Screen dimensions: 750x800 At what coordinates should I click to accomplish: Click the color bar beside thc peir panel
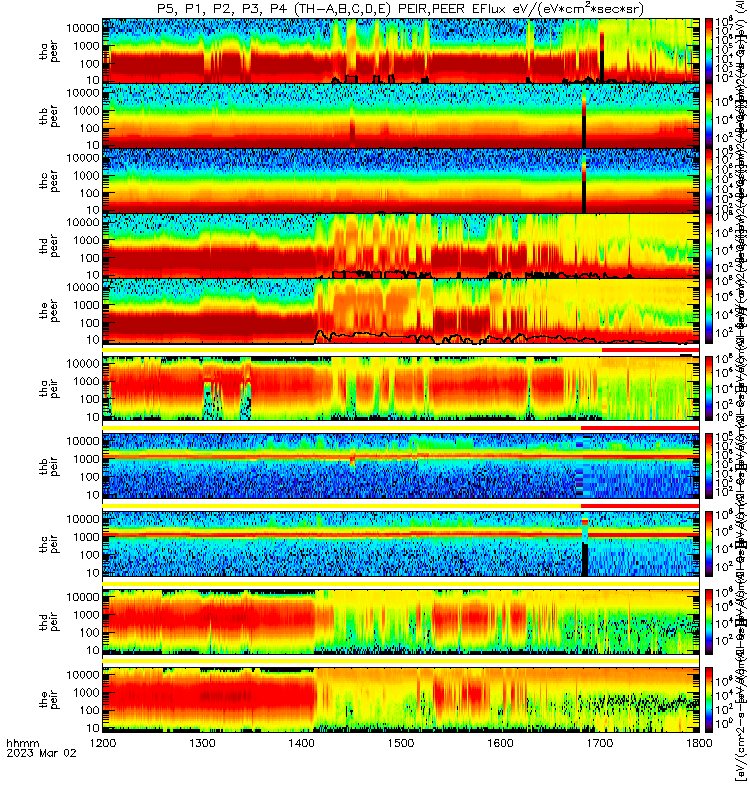tap(709, 544)
